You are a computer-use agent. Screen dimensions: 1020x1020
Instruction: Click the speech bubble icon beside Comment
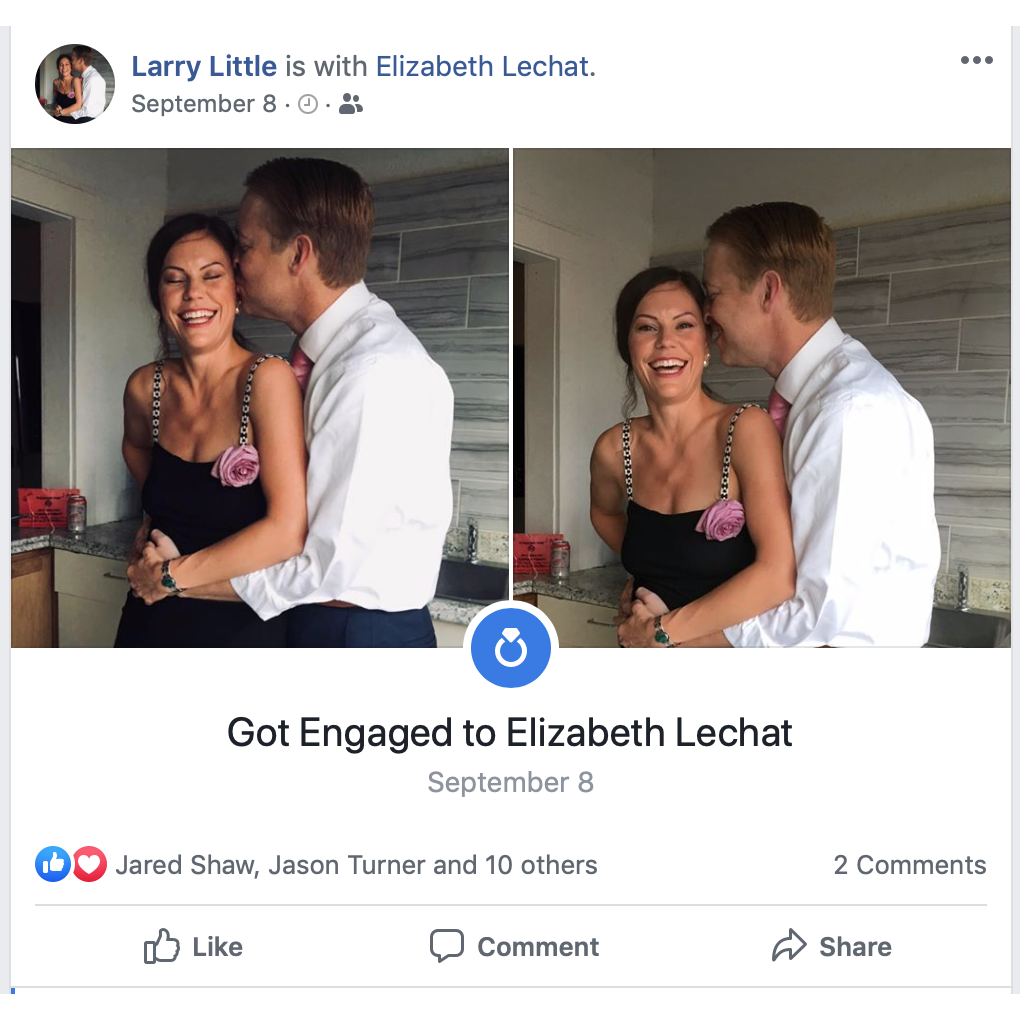click(x=448, y=945)
